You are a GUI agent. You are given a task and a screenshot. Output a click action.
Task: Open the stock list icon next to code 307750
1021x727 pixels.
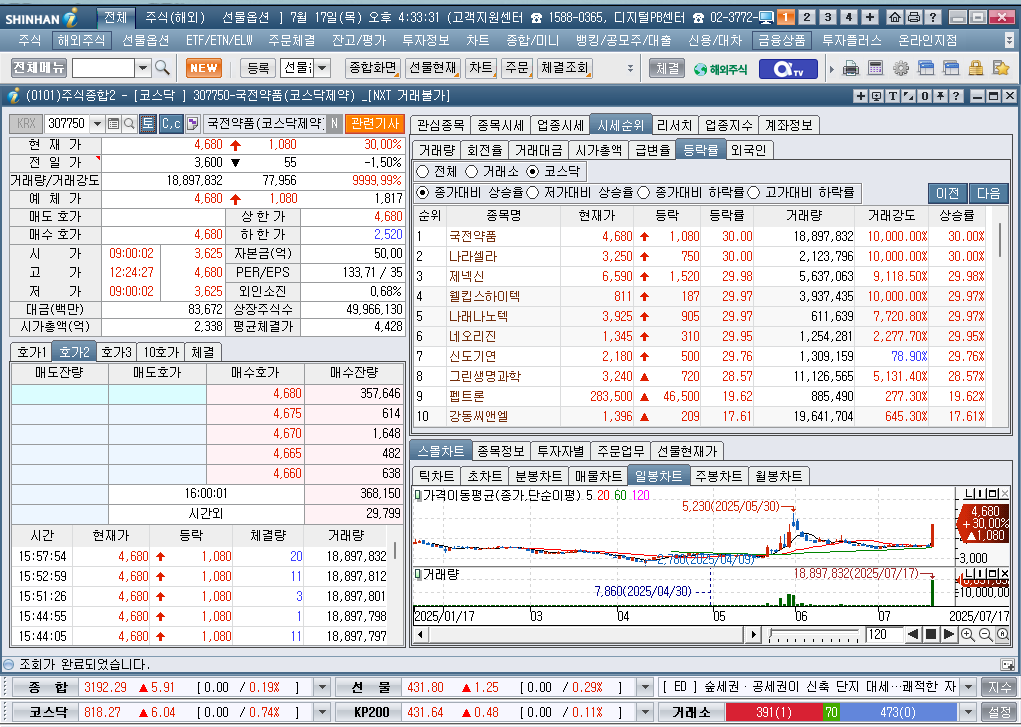[113, 123]
